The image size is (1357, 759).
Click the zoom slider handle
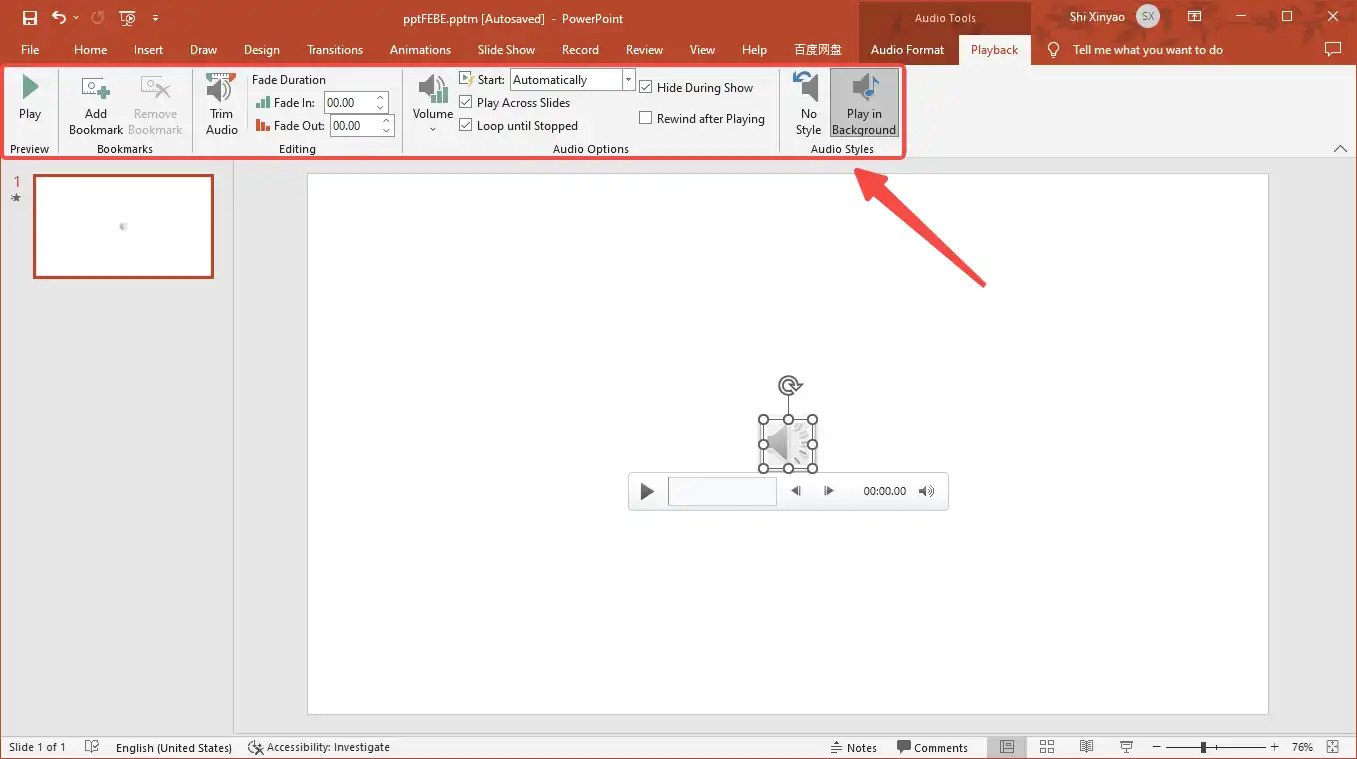(x=1203, y=747)
